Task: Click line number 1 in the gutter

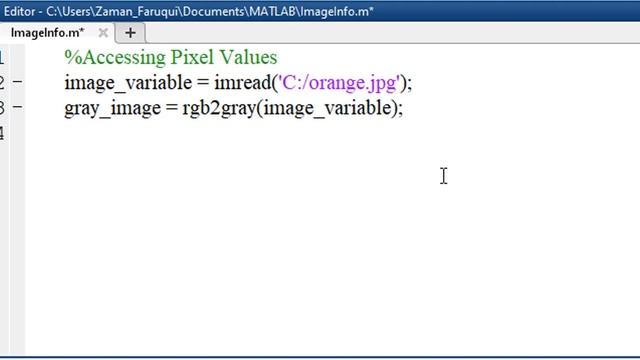Action: [x=2, y=58]
